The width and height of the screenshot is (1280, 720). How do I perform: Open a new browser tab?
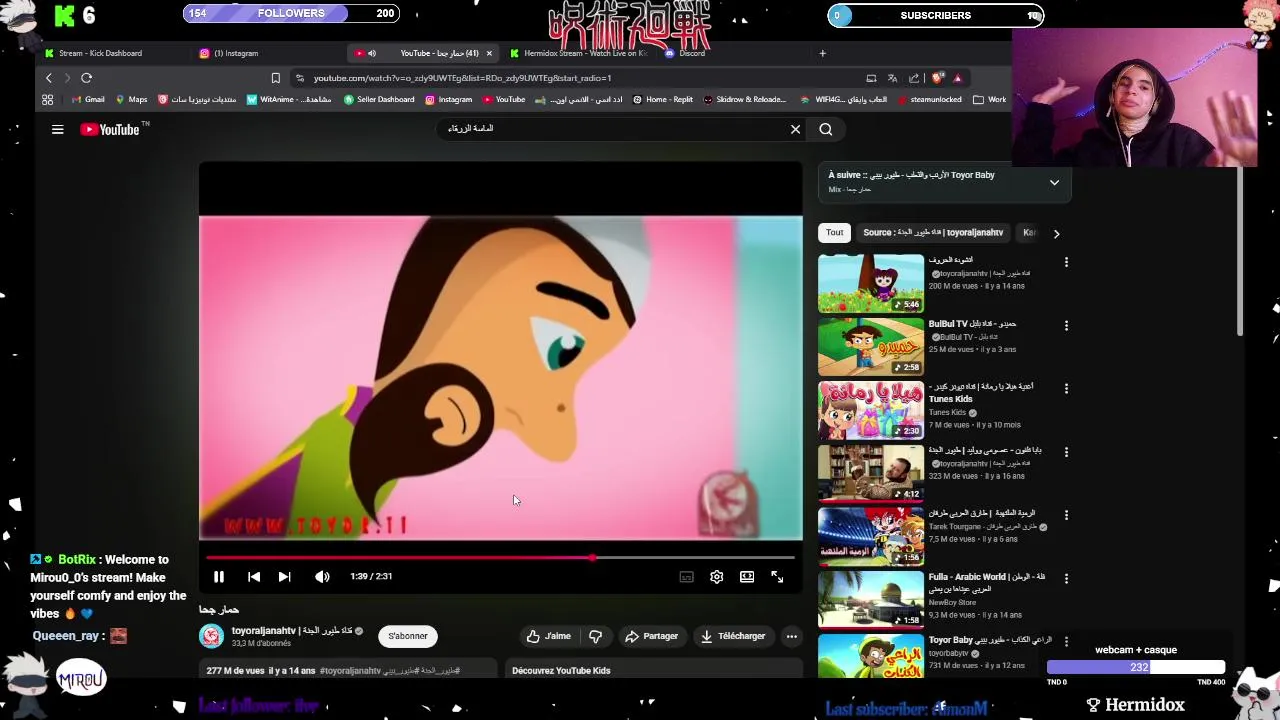point(822,53)
